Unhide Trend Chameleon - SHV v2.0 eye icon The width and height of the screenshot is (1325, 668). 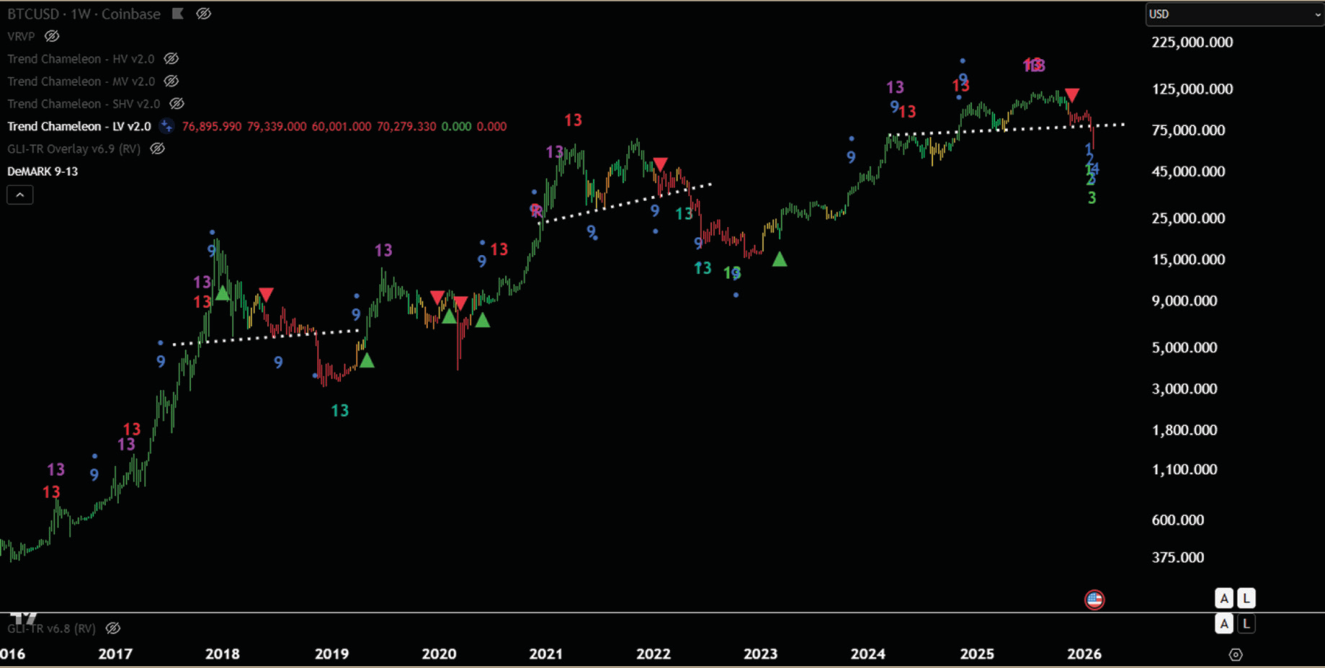coord(176,104)
